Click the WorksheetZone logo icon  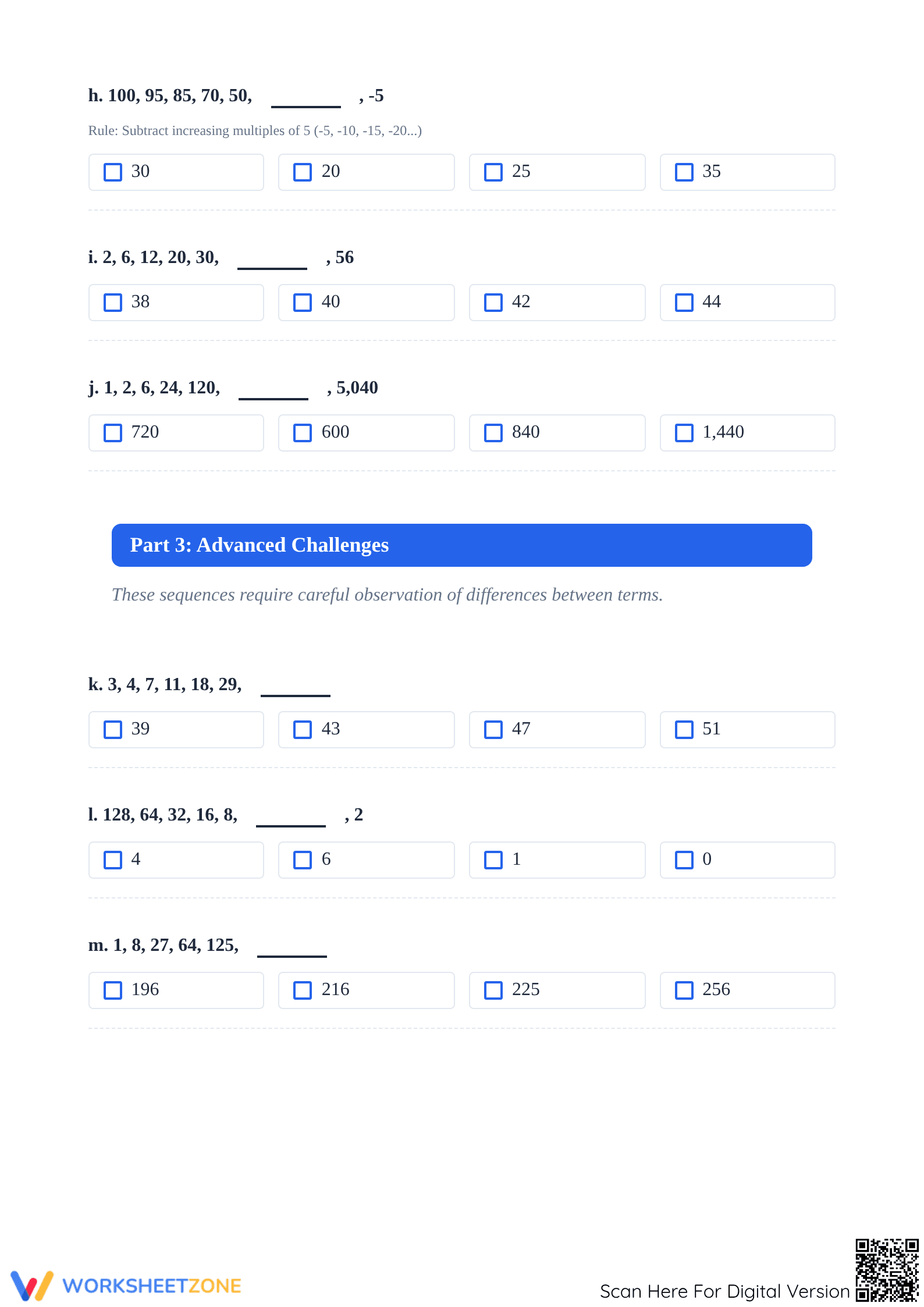point(32,1285)
